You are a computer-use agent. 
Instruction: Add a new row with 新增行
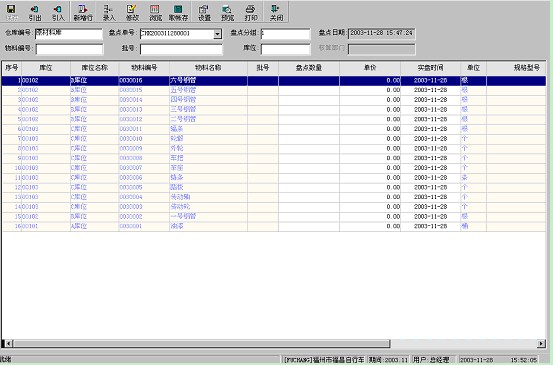coord(83,13)
